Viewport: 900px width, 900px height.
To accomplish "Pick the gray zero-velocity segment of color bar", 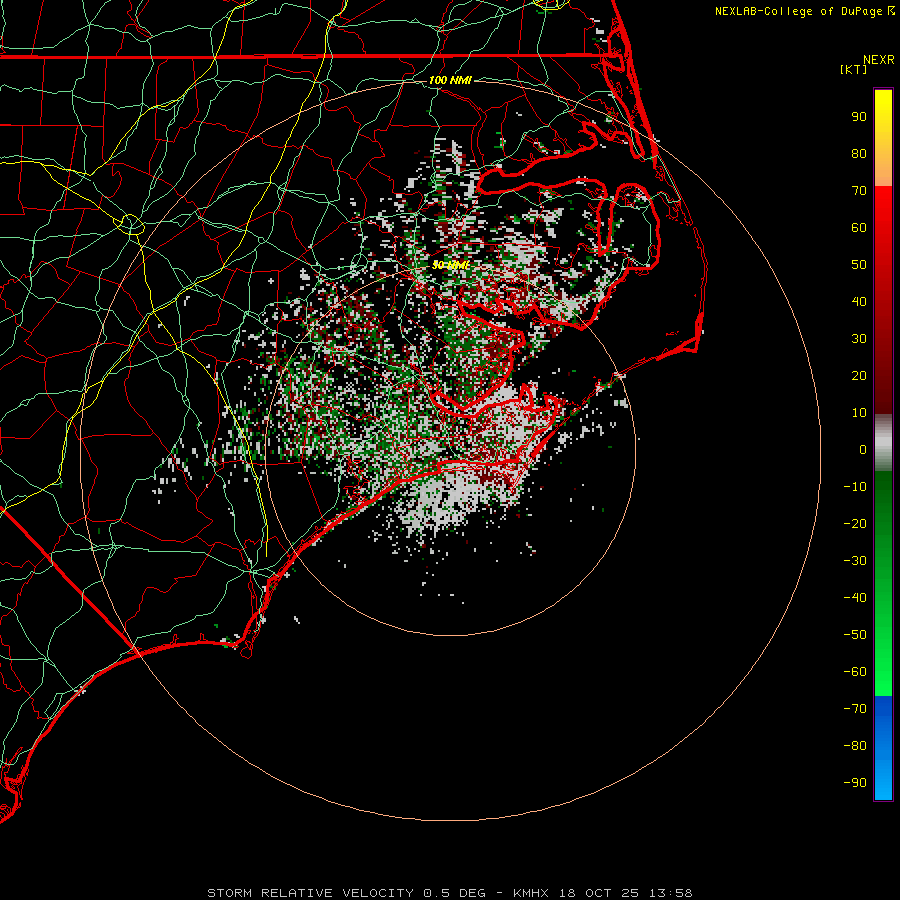I will [883, 442].
